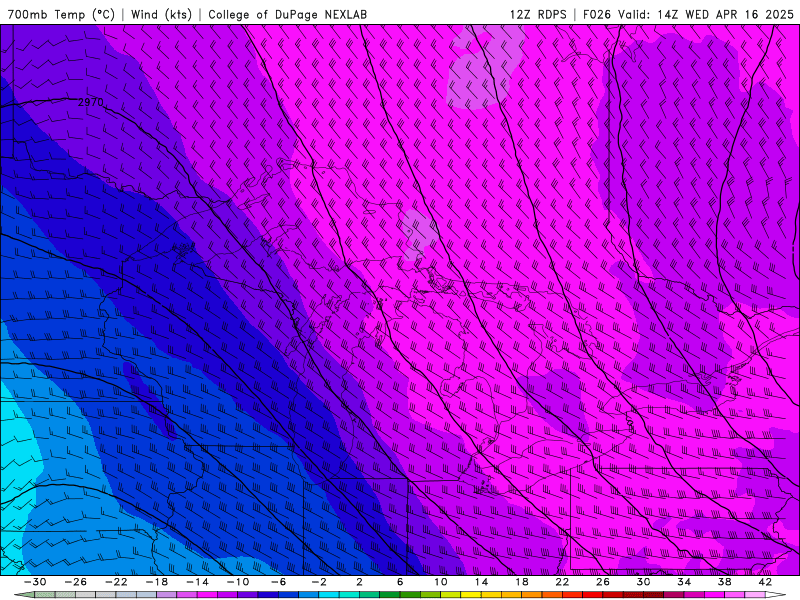800x600 pixels.
Task: Click the '12Z RDPS' model run label
Action: click(538, 14)
